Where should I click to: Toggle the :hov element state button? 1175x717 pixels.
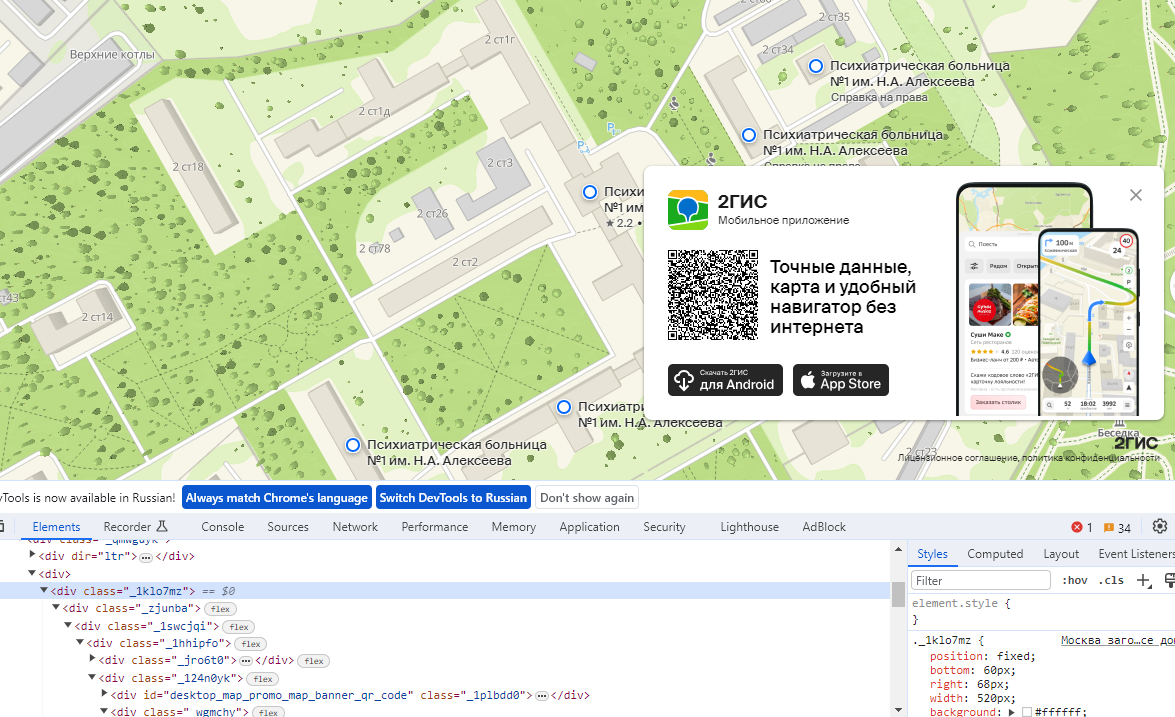pos(1075,581)
